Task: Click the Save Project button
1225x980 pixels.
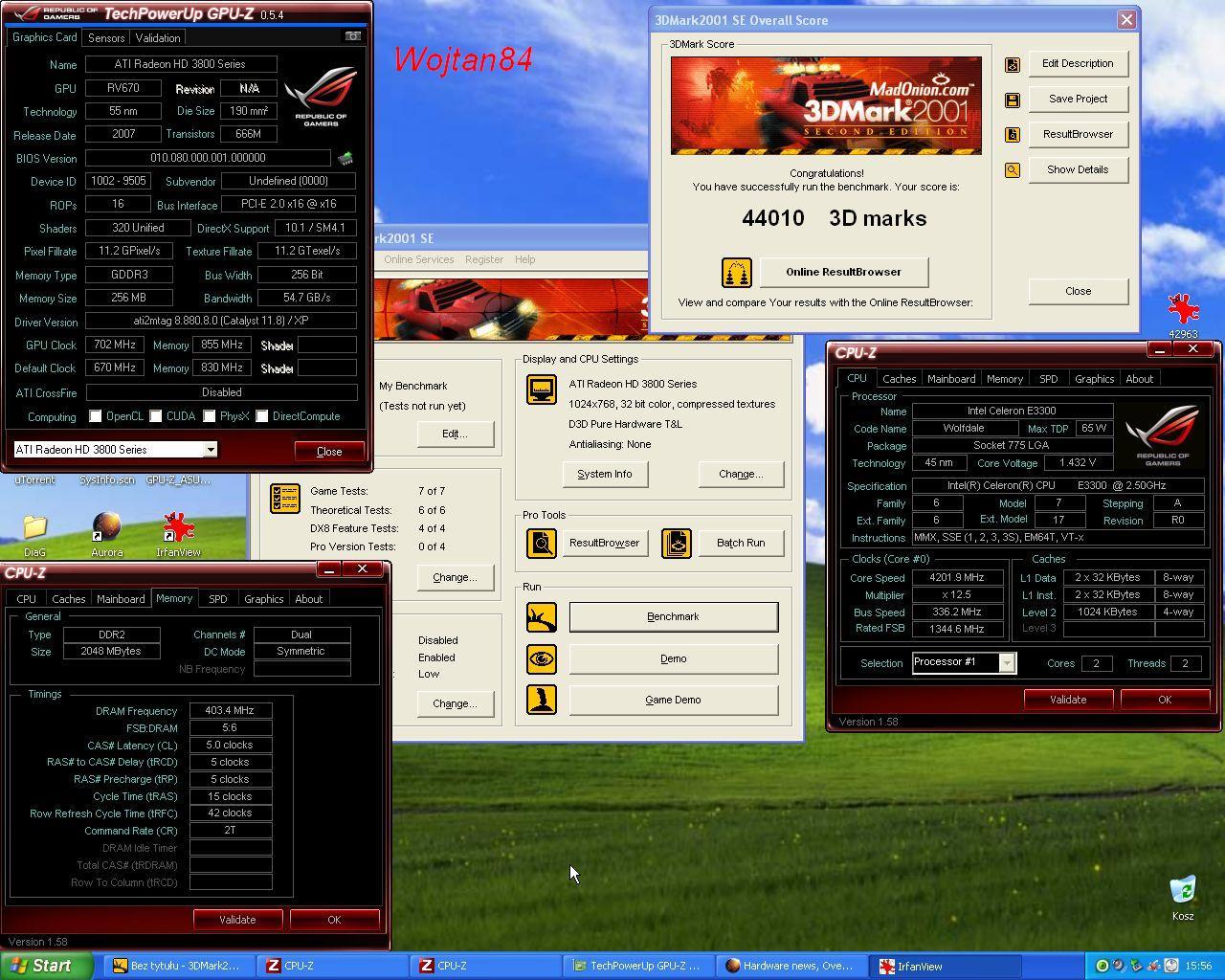Action: tap(1078, 100)
